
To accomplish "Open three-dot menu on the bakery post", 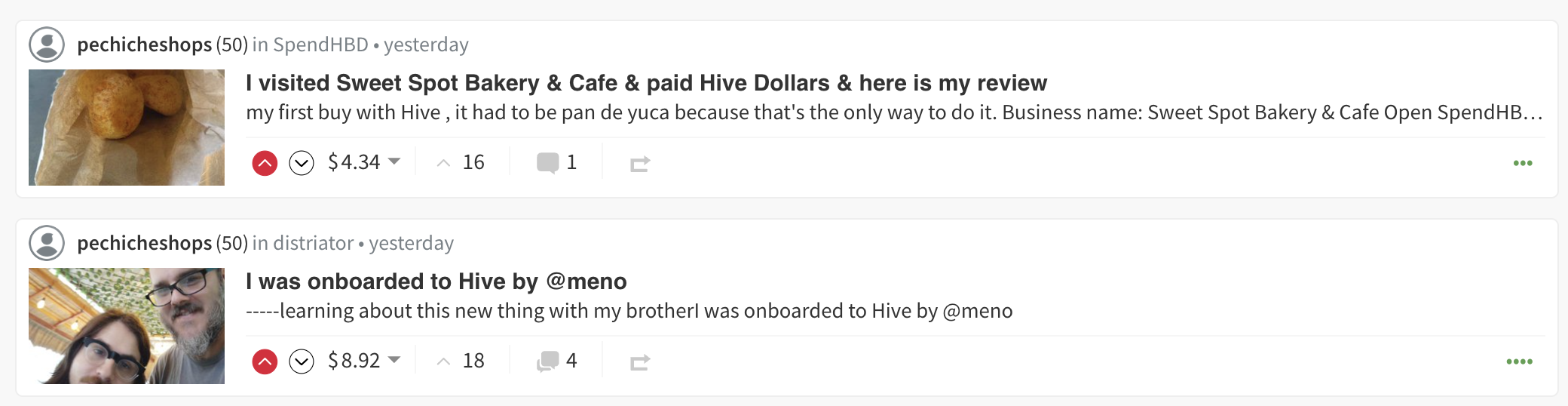I will click(x=1523, y=163).
